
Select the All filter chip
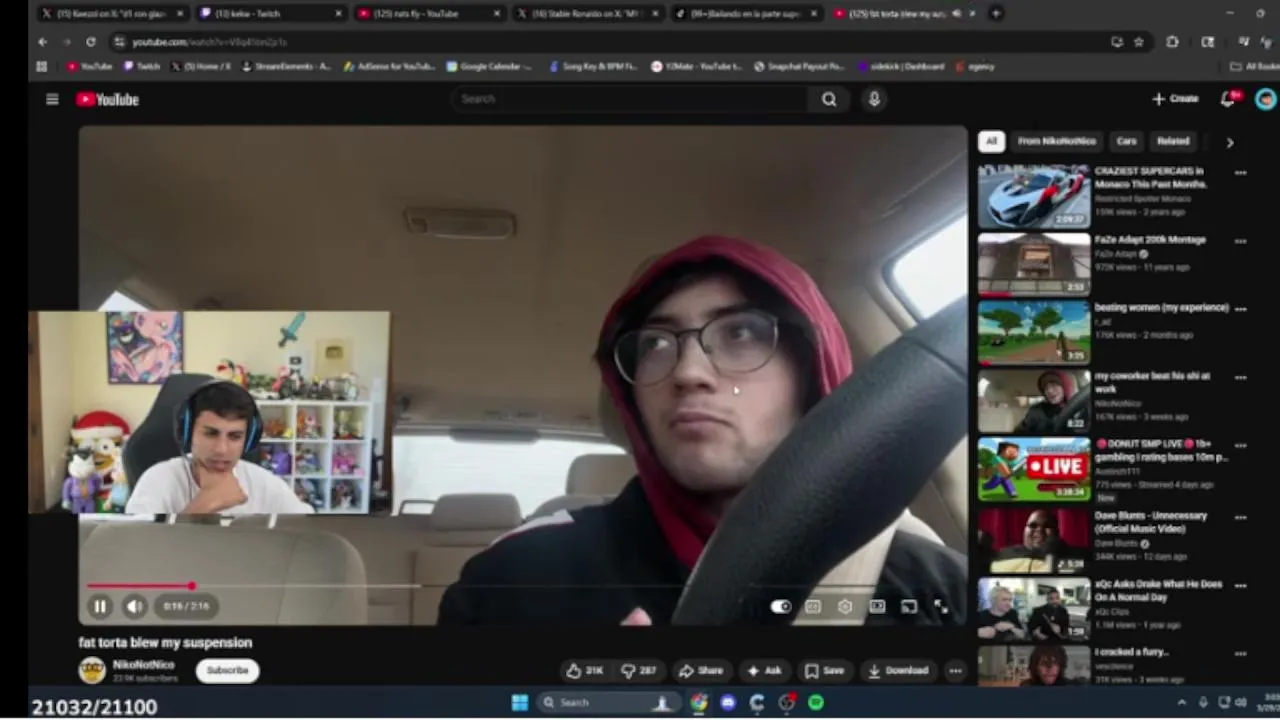991,141
